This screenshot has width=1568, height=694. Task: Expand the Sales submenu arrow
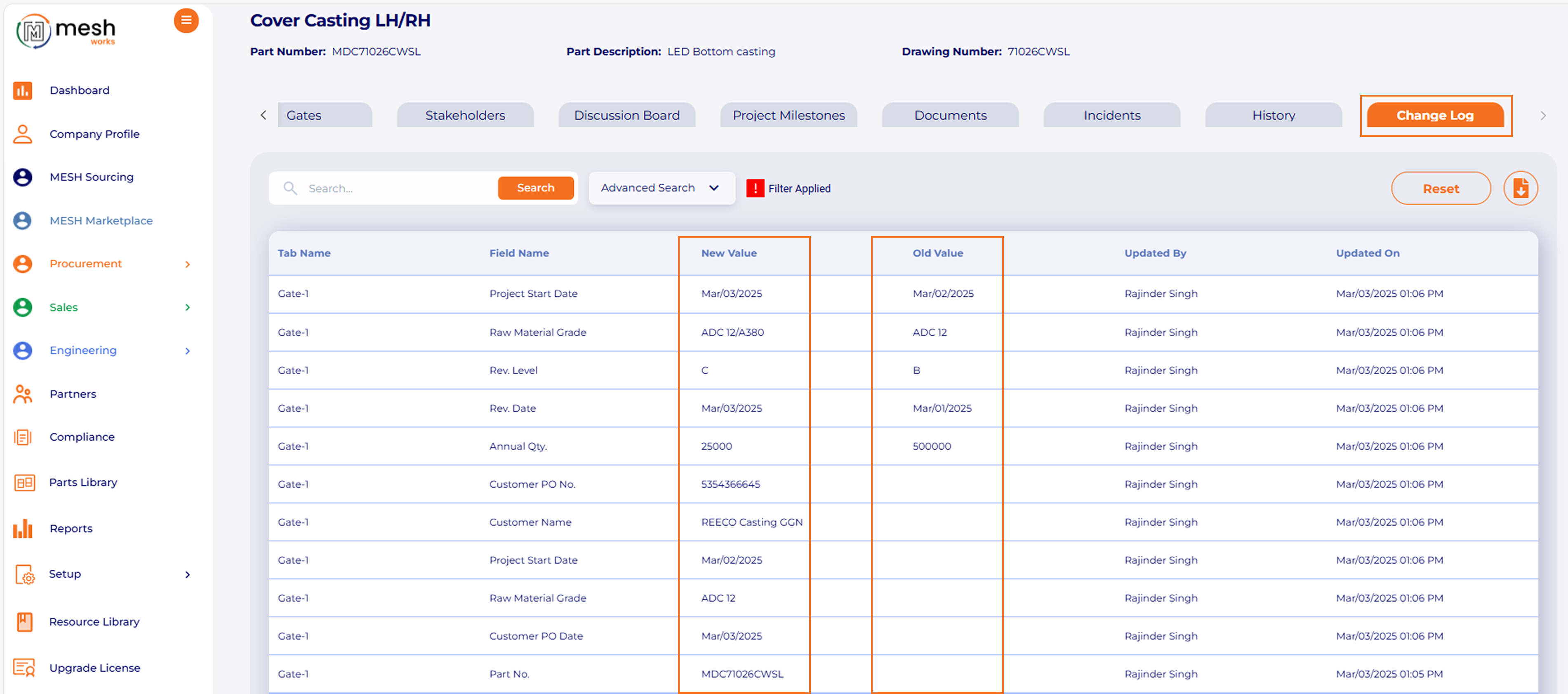188,307
